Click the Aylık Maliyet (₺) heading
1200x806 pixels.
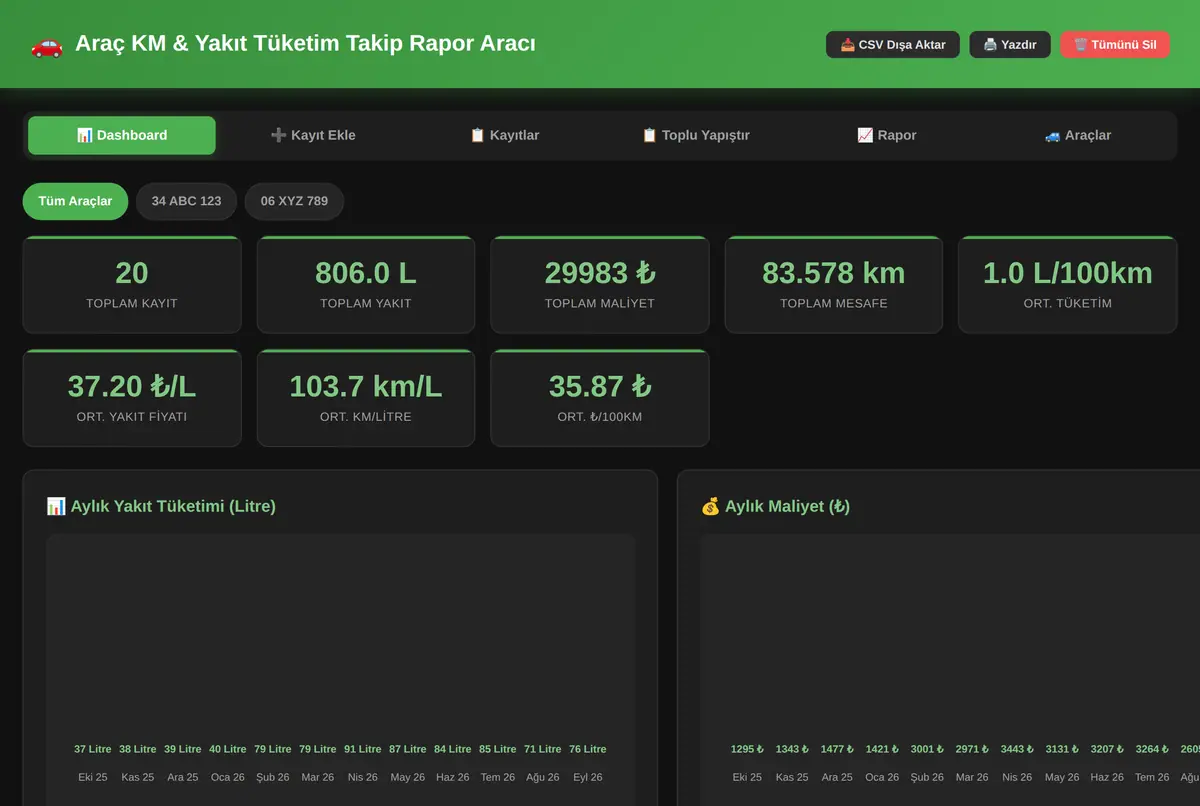[x=776, y=506]
